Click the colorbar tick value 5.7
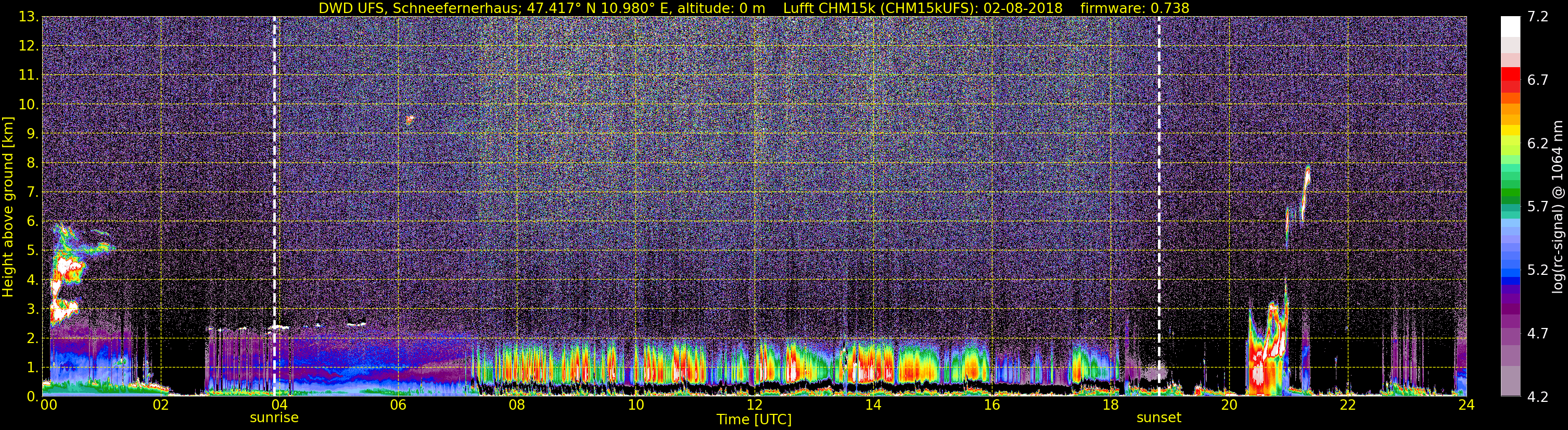The height and width of the screenshot is (430, 1568). click(x=1538, y=207)
